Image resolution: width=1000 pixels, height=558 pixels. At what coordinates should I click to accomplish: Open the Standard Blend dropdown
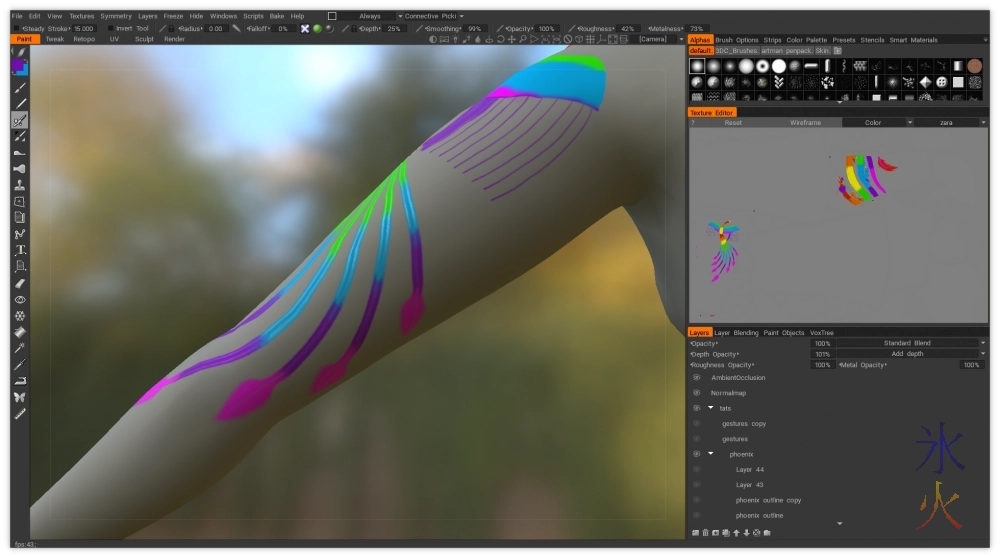coord(910,343)
